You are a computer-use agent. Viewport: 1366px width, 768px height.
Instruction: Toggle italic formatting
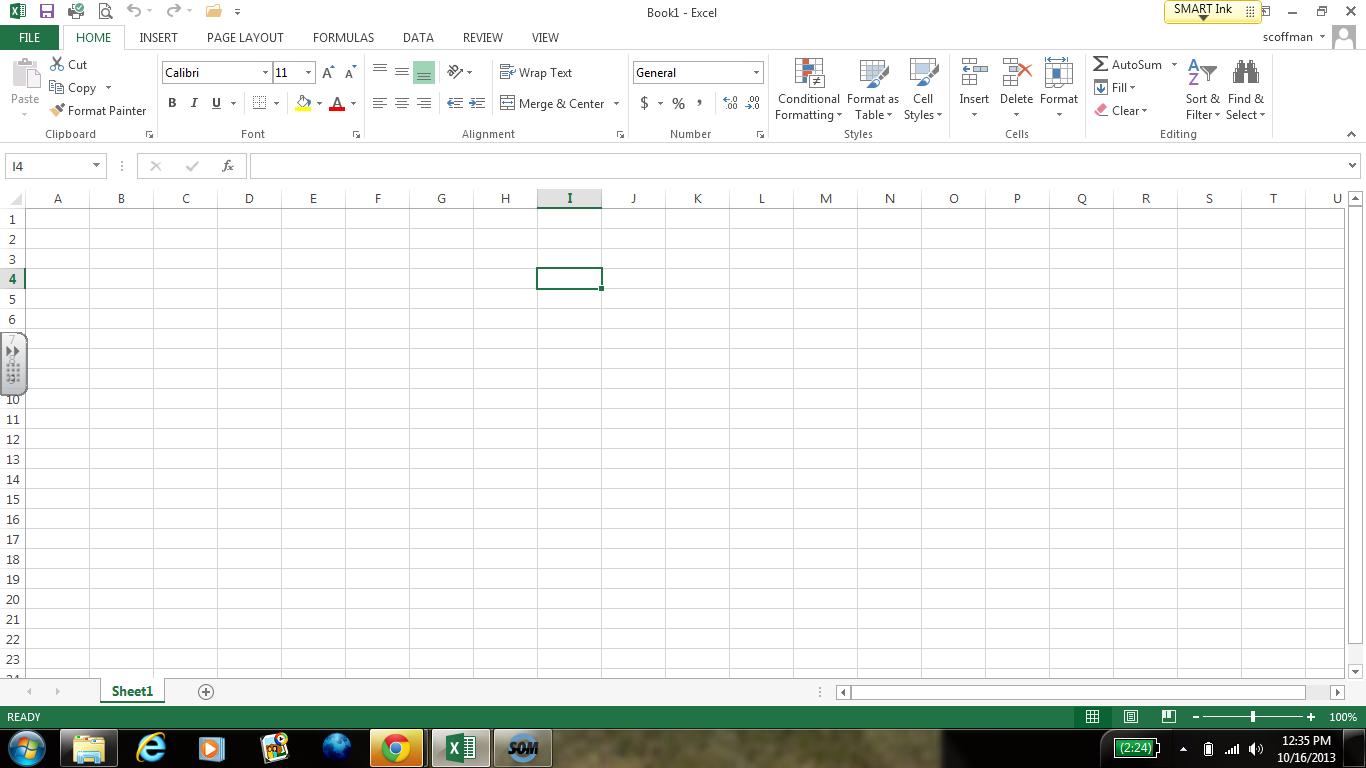coord(193,103)
